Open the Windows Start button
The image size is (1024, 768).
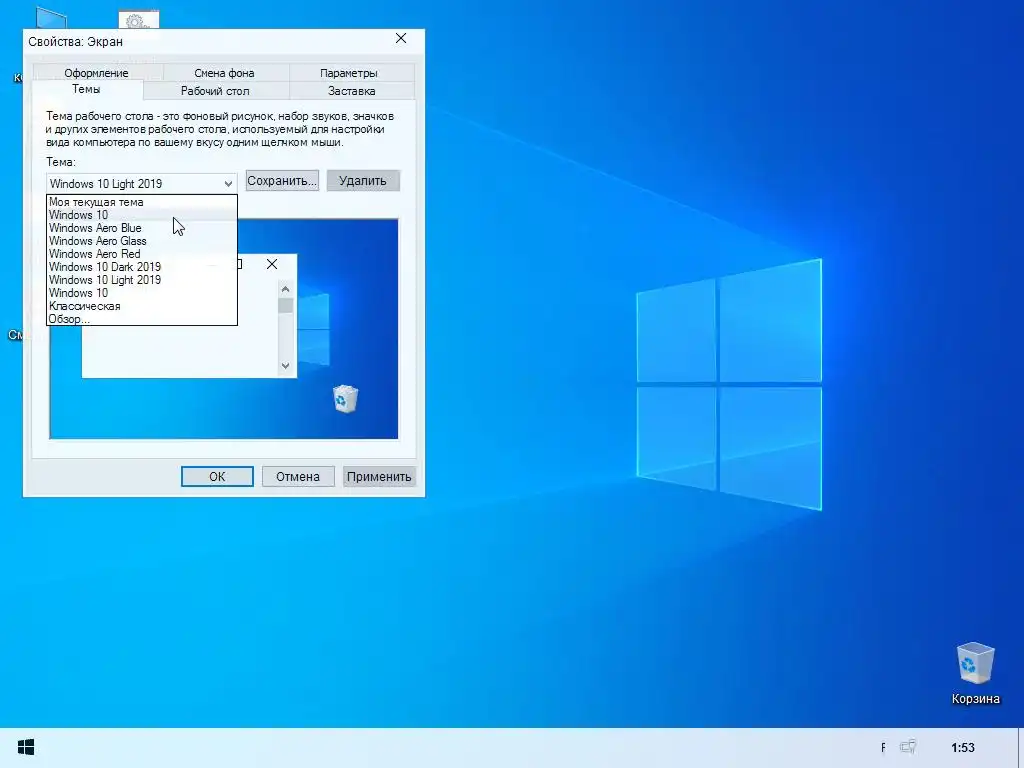25,747
